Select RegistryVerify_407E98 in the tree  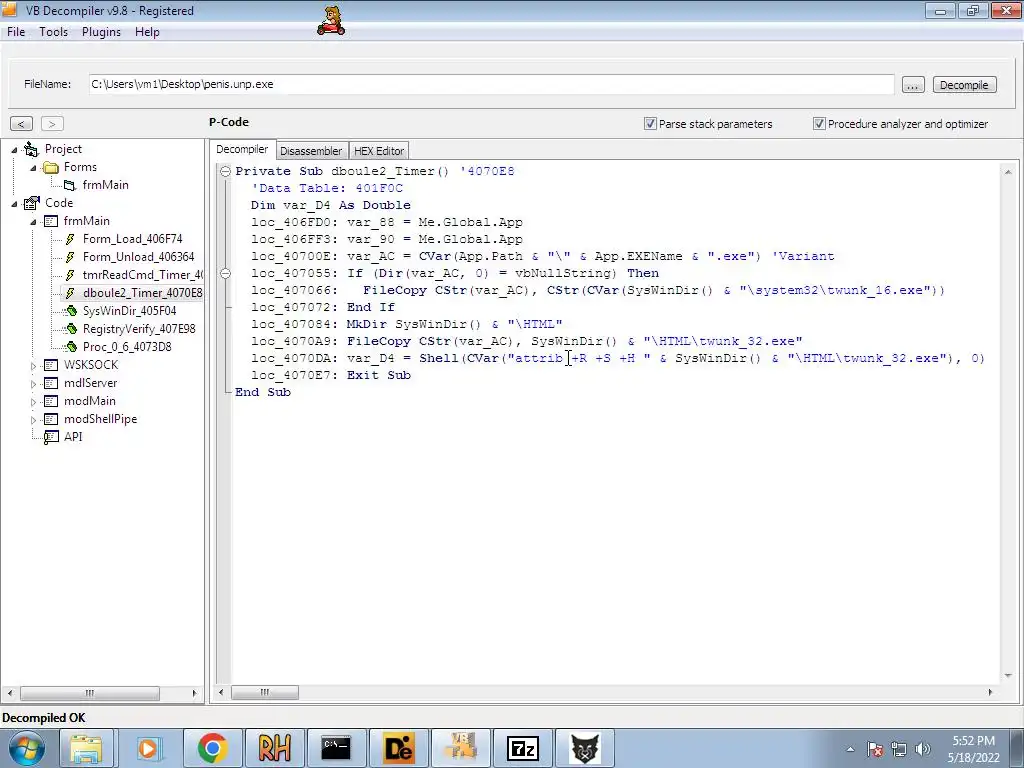click(x=139, y=329)
